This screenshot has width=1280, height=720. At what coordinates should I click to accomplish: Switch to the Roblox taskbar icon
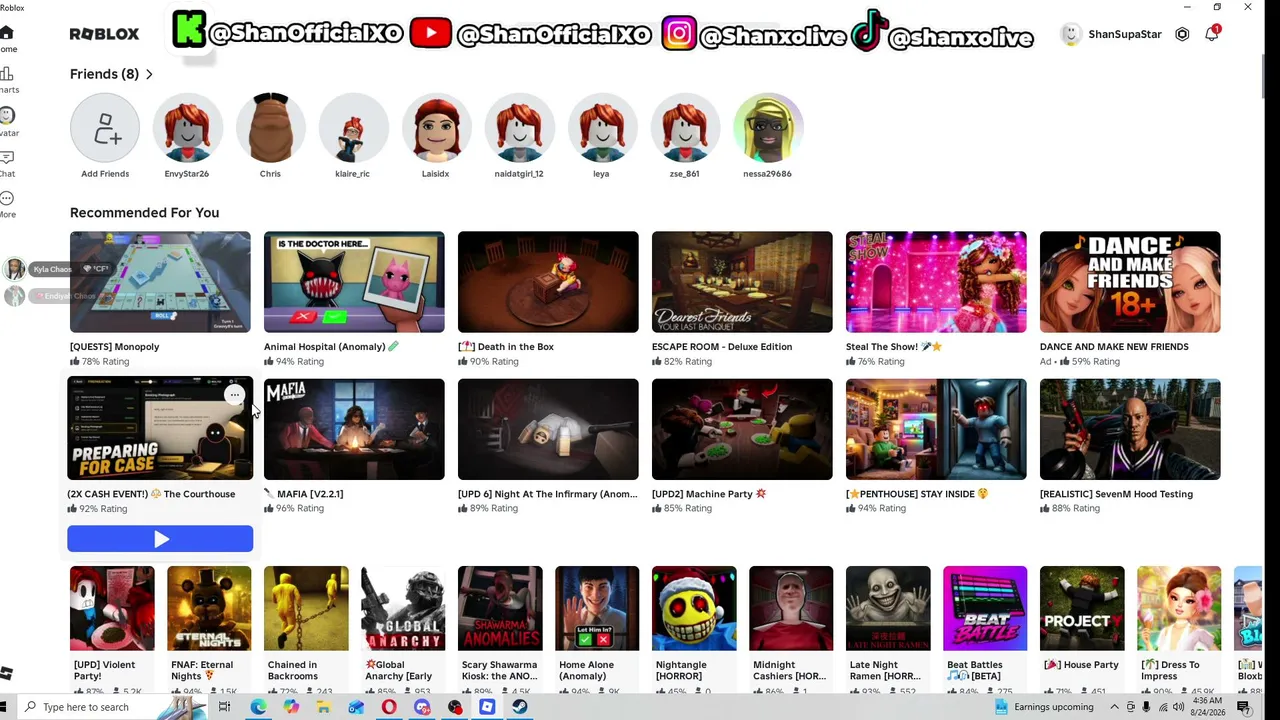click(487, 707)
